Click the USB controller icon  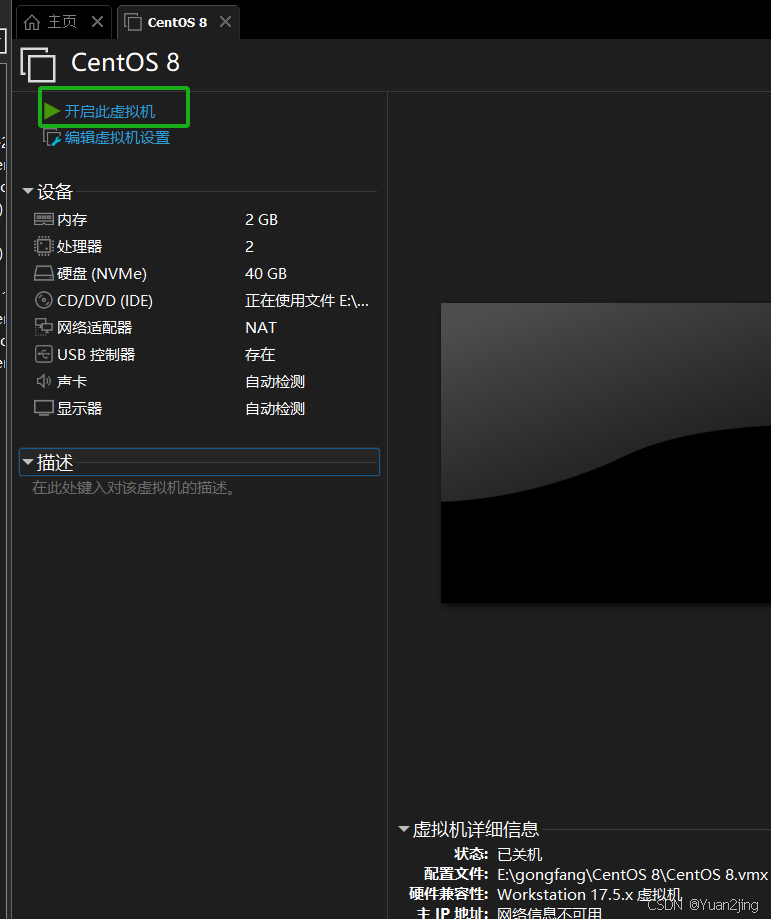44,355
